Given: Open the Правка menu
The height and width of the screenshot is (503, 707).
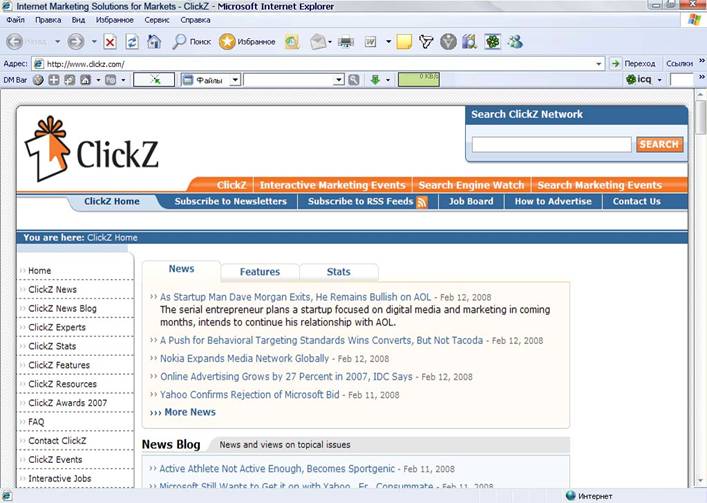Looking at the screenshot, I should click(48, 20).
